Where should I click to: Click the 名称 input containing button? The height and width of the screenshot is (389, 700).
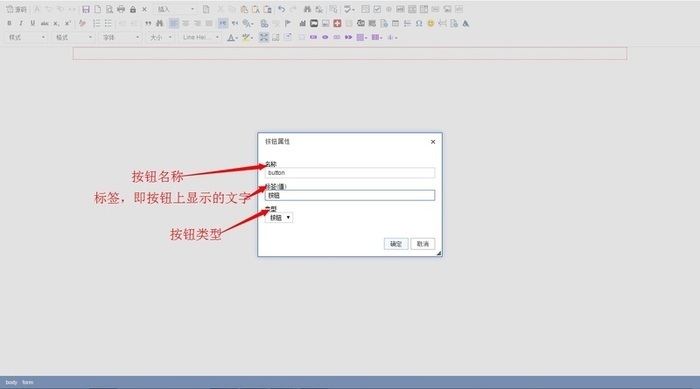(x=350, y=173)
